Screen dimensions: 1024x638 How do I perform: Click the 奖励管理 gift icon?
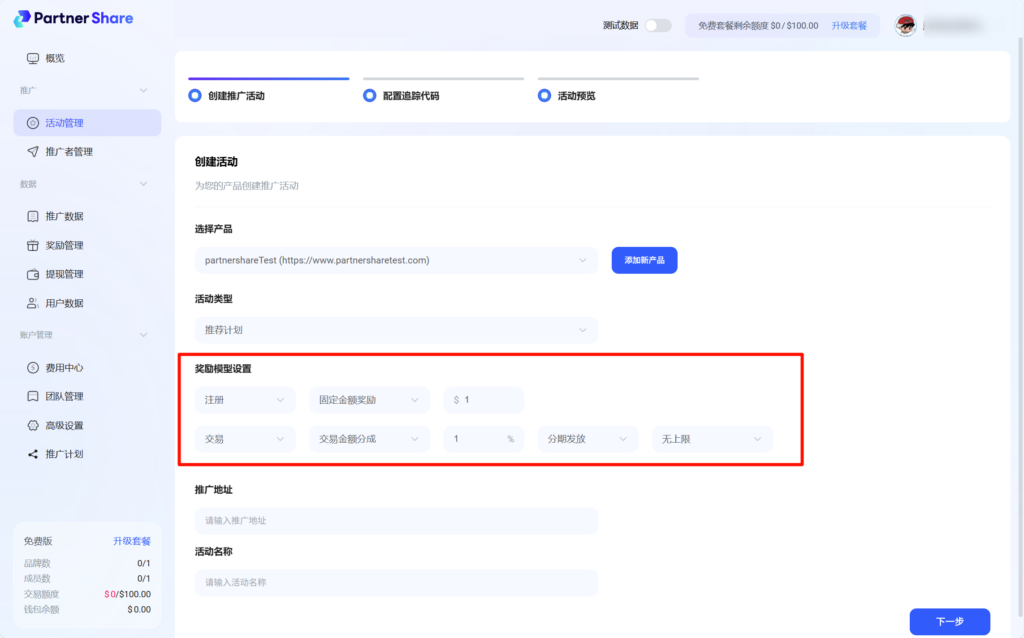click(x=33, y=245)
